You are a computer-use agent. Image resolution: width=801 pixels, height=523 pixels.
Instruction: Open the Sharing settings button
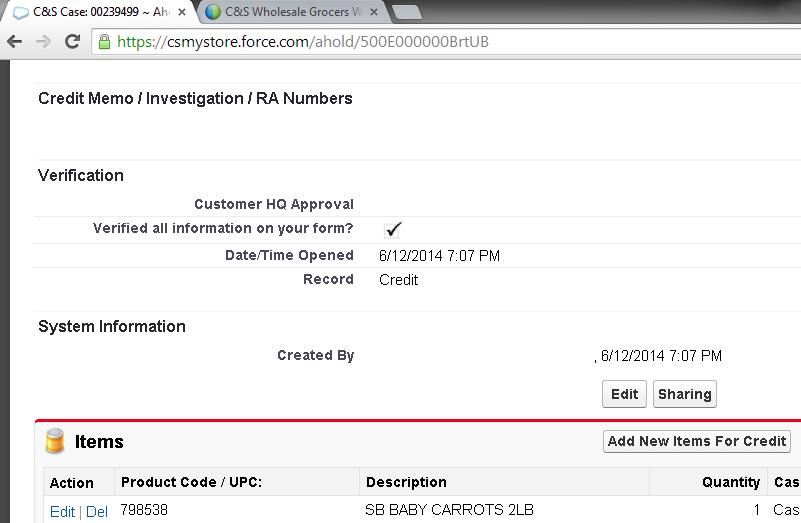point(684,394)
